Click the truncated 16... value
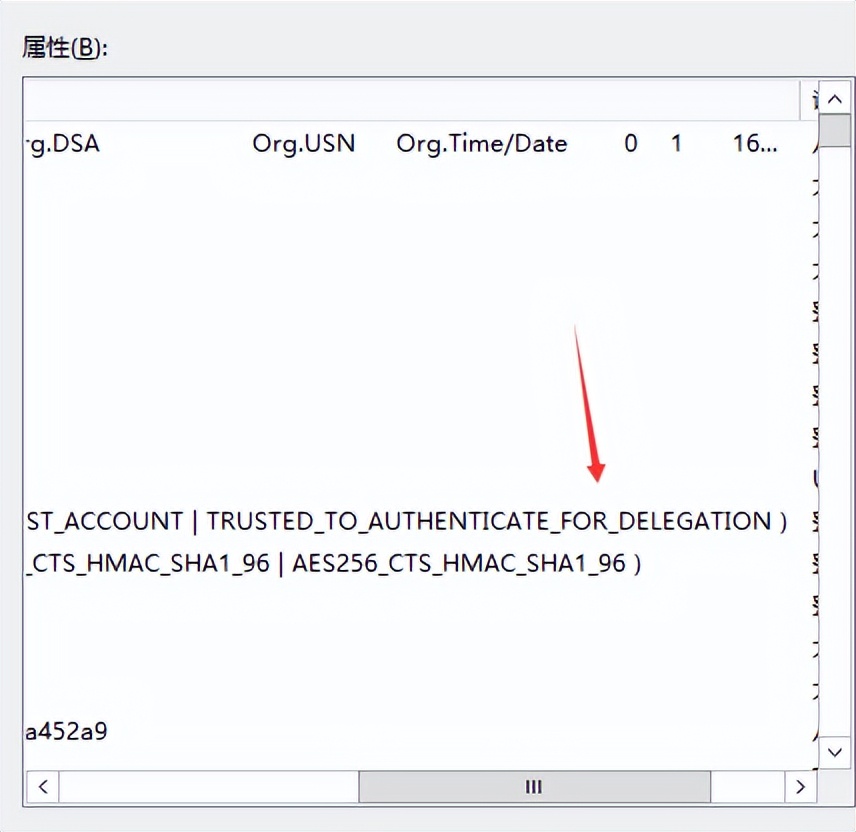Image resolution: width=856 pixels, height=832 pixels. 755,144
